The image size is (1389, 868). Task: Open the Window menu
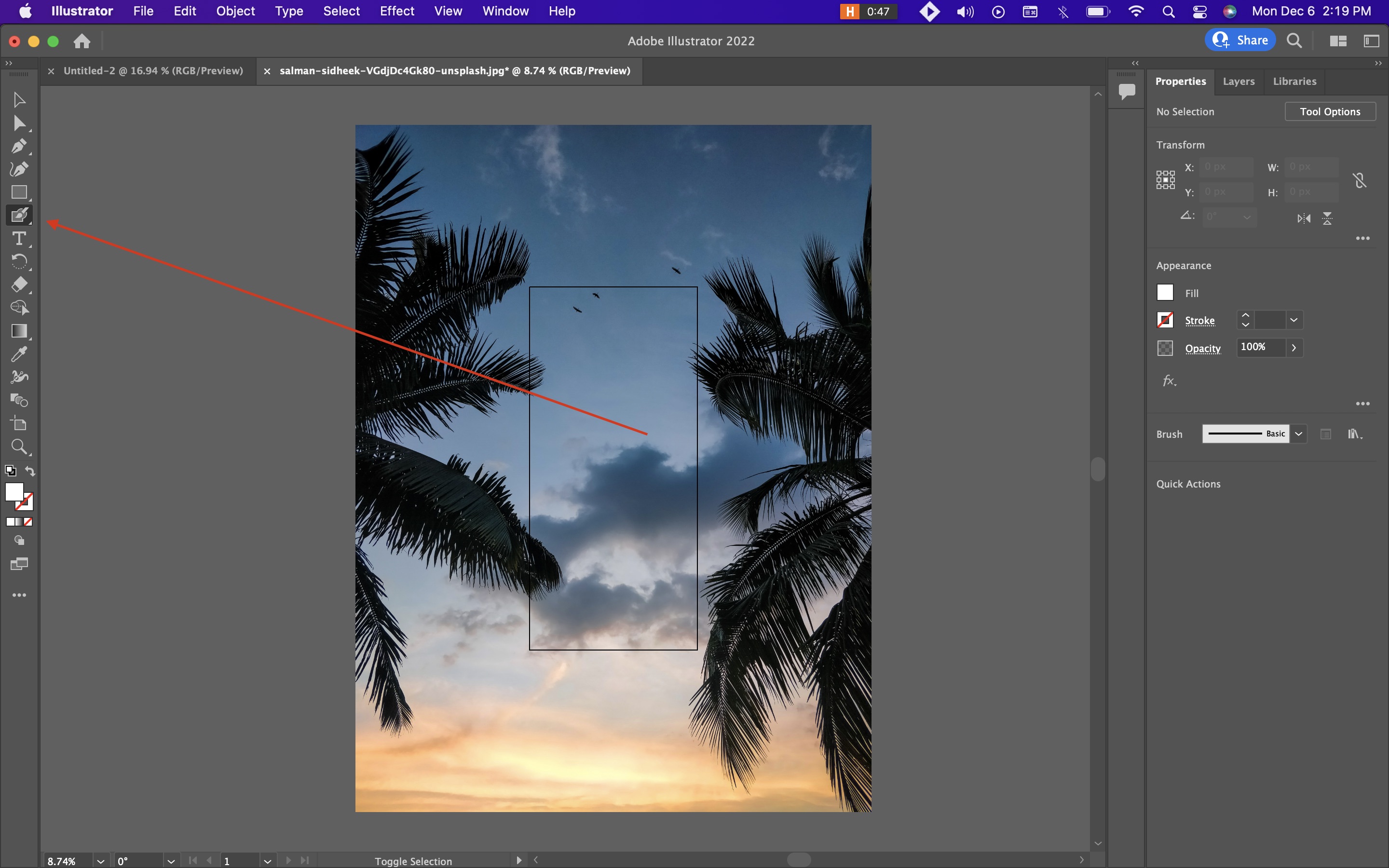(x=505, y=11)
